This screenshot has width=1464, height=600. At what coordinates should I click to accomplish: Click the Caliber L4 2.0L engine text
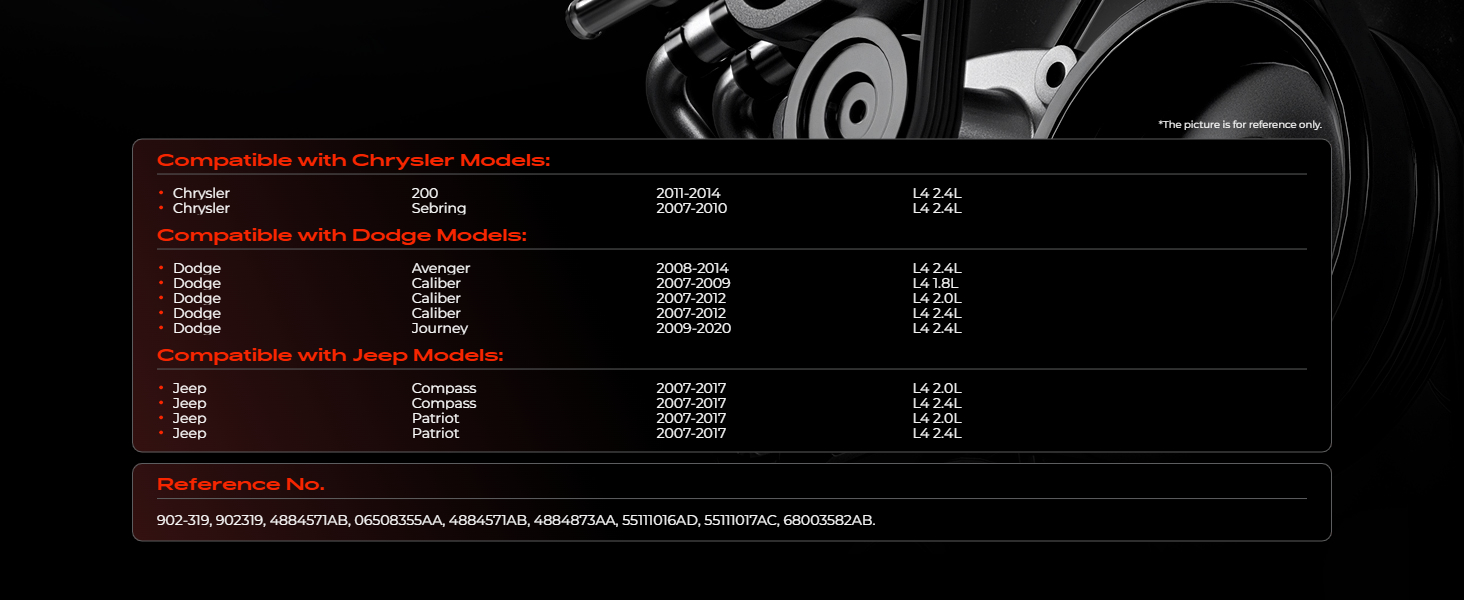(x=937, y=298)
